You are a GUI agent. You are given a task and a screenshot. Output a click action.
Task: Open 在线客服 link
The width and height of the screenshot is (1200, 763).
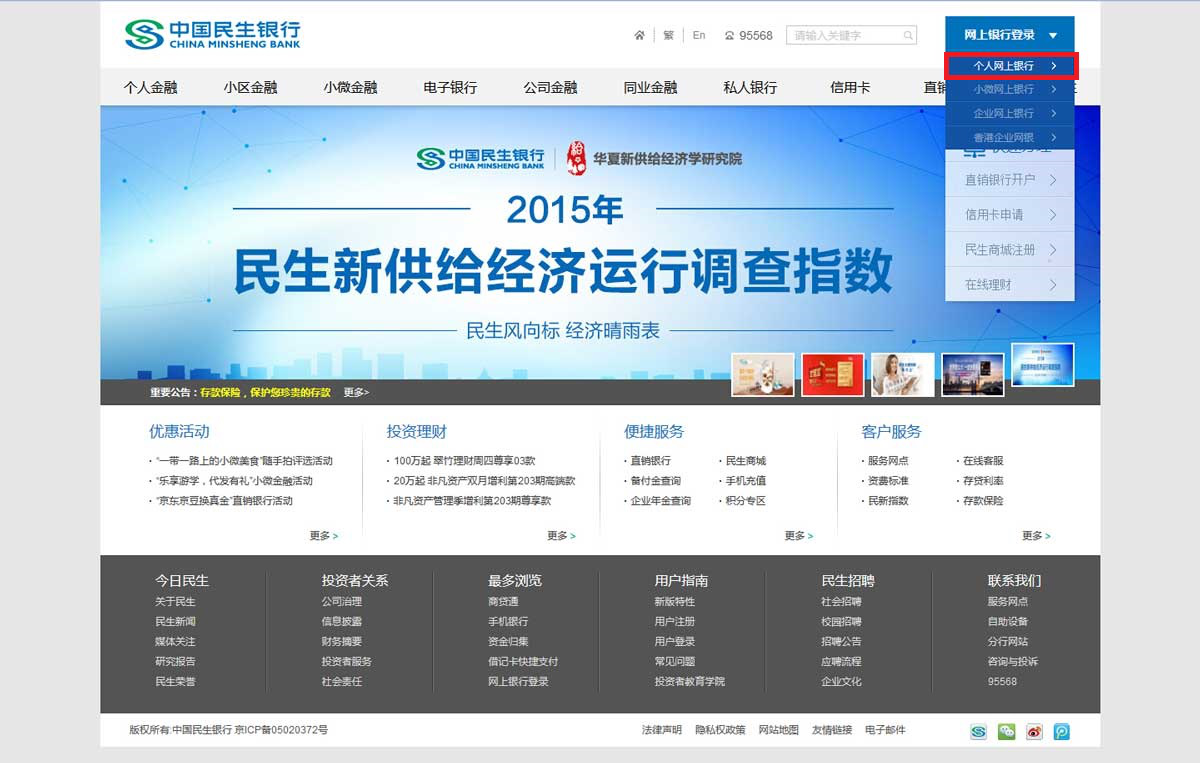pos(983,461)
